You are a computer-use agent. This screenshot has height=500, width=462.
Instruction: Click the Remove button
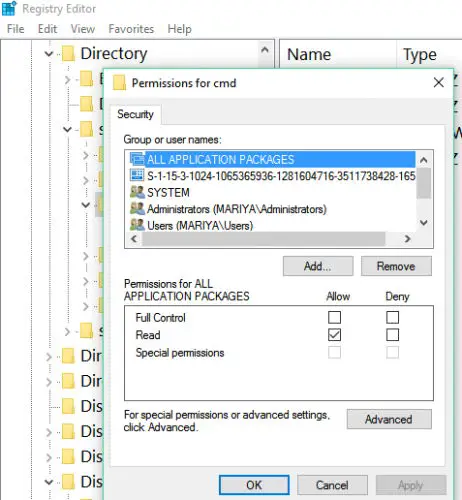tap(396, 266)
